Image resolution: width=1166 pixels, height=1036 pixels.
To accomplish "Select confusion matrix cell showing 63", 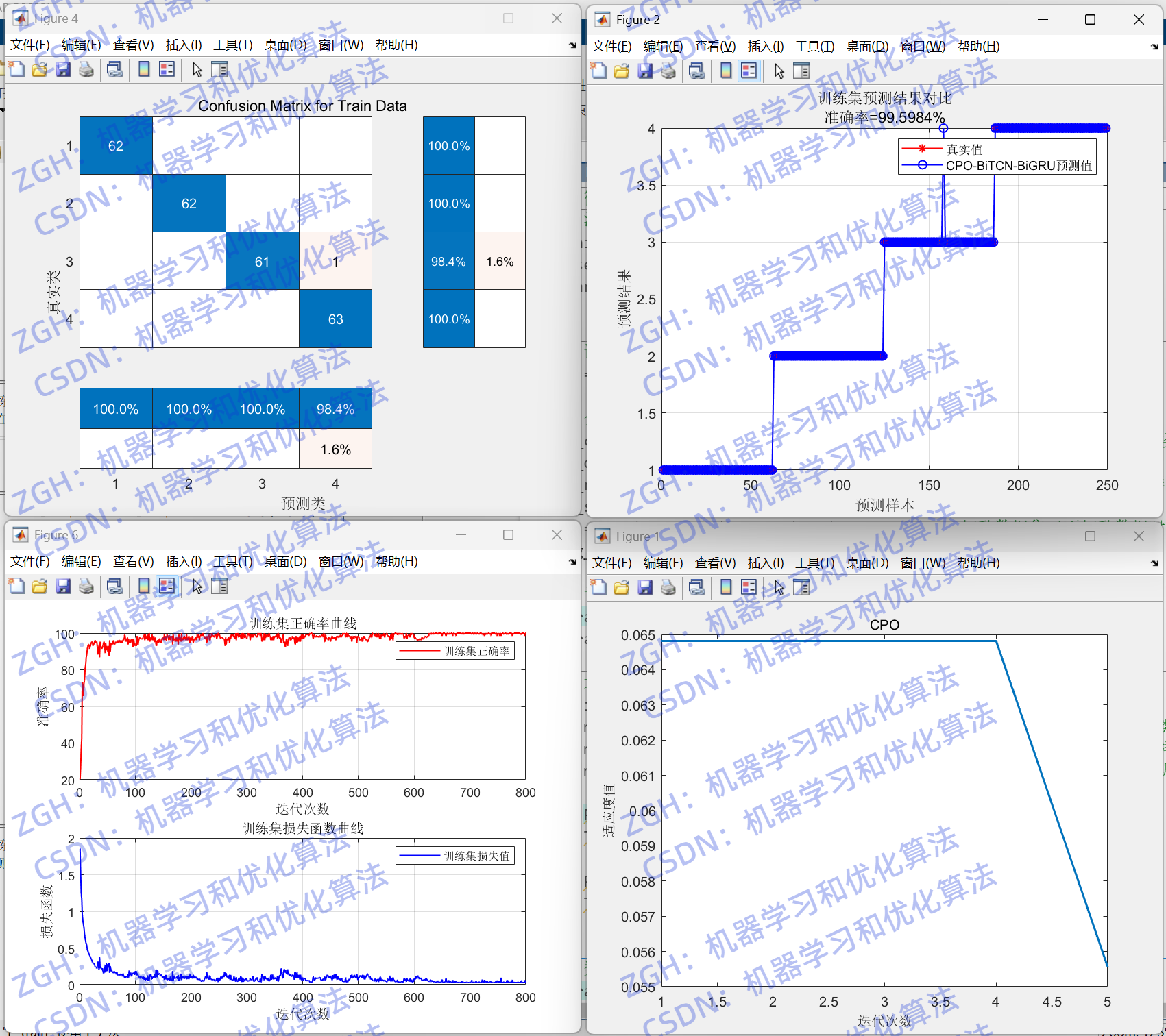I will [335, 319].
